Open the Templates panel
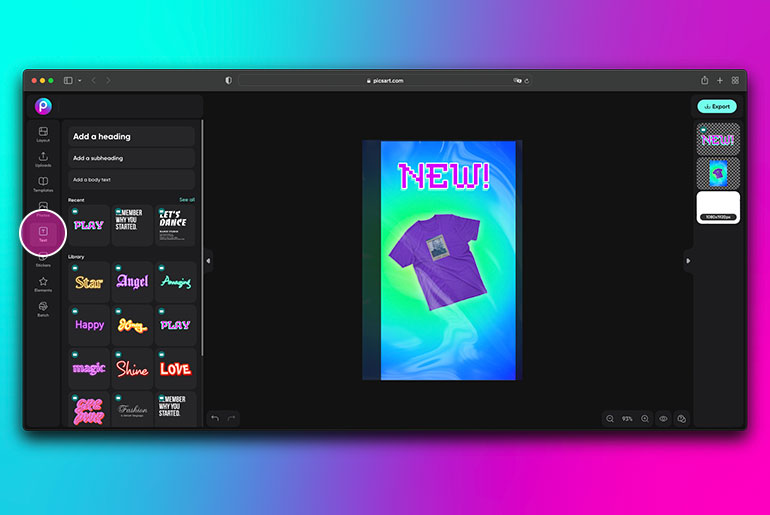Viewport: 770px width, 515px height. click(x=43, y=184)
